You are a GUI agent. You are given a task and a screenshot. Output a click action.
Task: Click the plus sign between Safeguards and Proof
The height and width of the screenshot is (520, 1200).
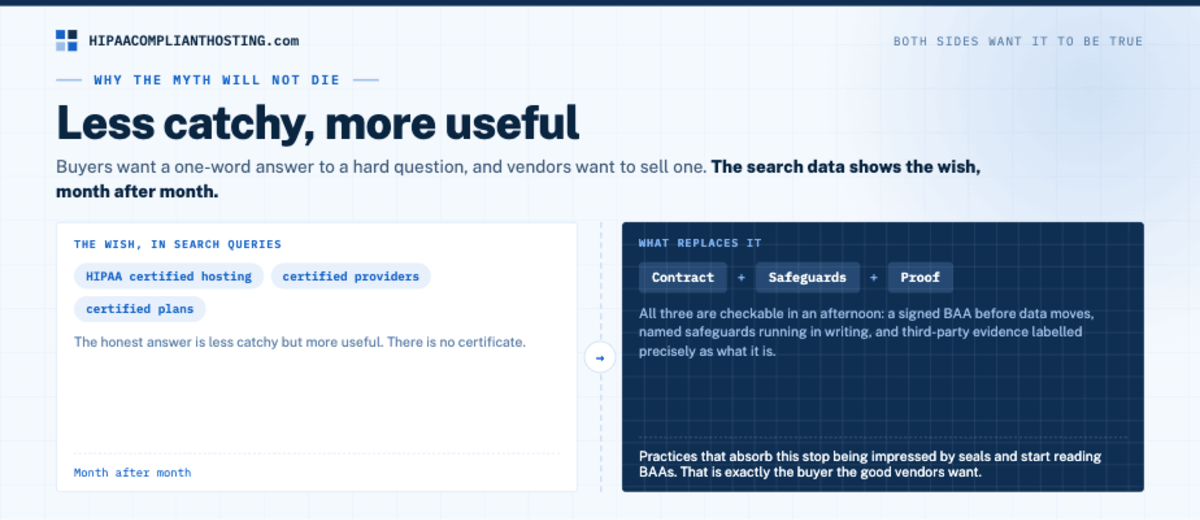point(873,277)
